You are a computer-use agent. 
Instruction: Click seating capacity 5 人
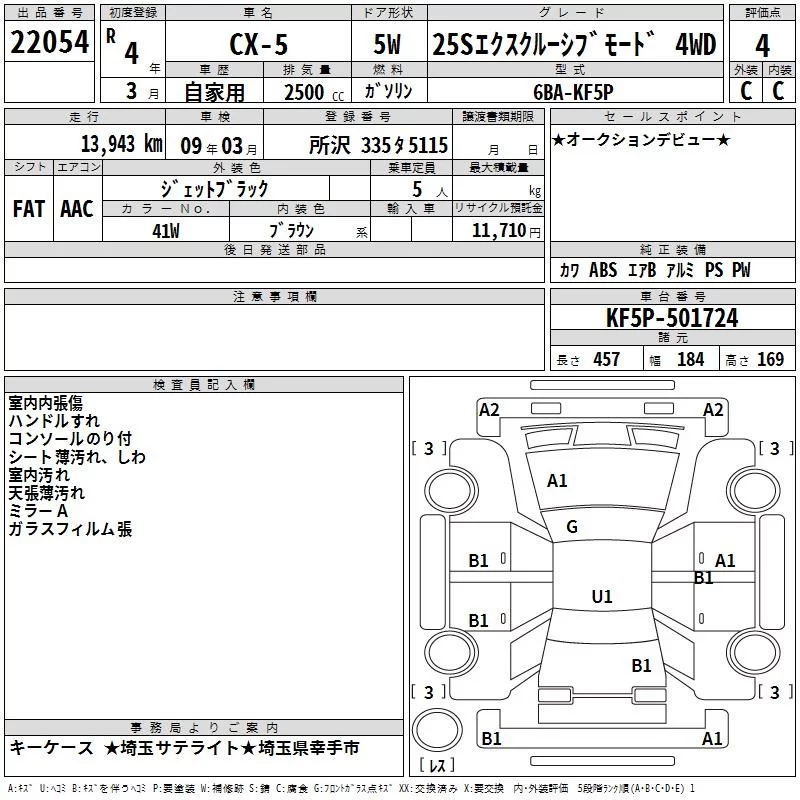pyautogui.click(x=430, y=190)
